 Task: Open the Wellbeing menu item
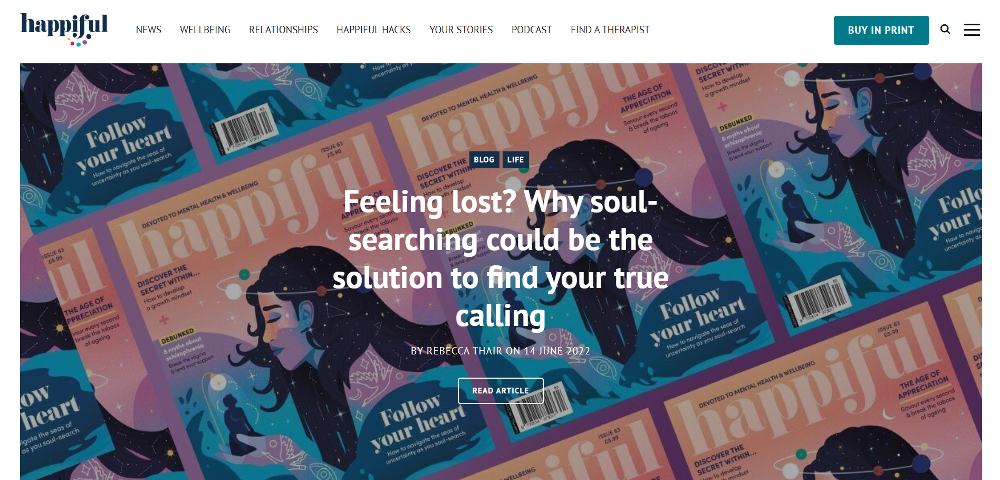[x=205, y=29]
